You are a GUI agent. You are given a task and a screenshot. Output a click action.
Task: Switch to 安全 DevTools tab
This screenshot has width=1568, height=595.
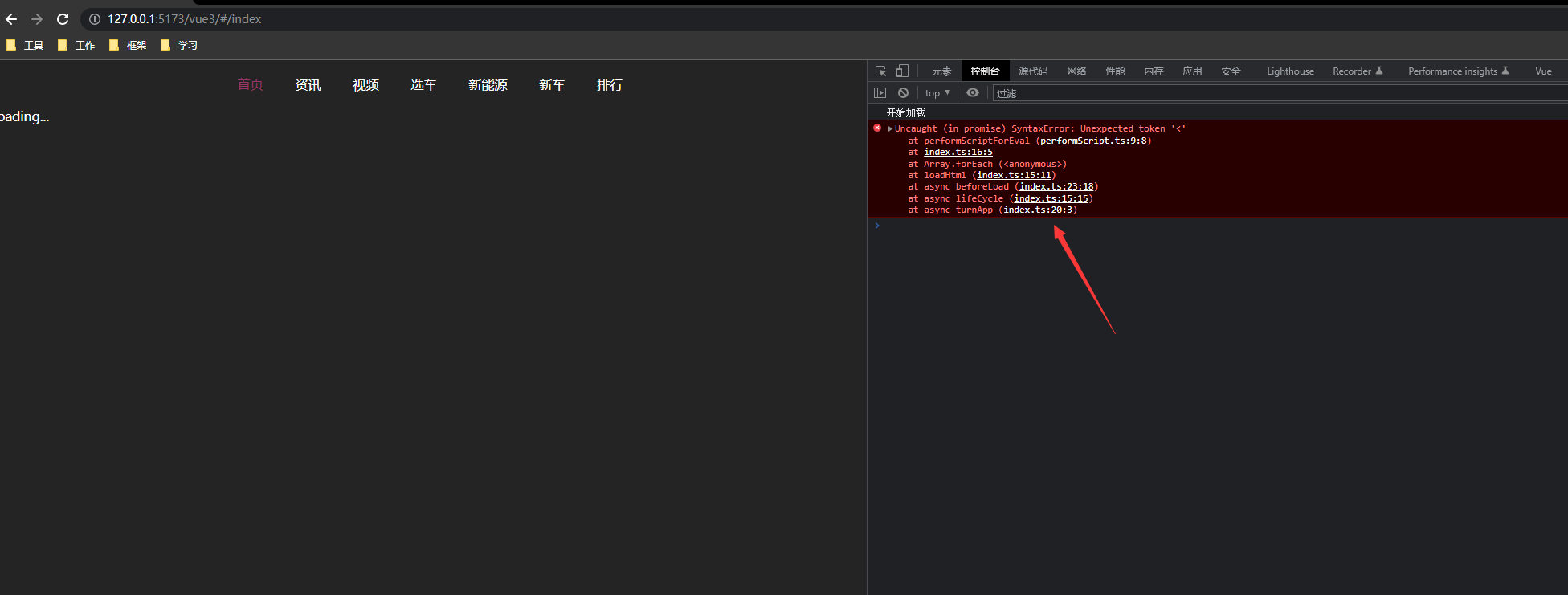click(1231, 71)
